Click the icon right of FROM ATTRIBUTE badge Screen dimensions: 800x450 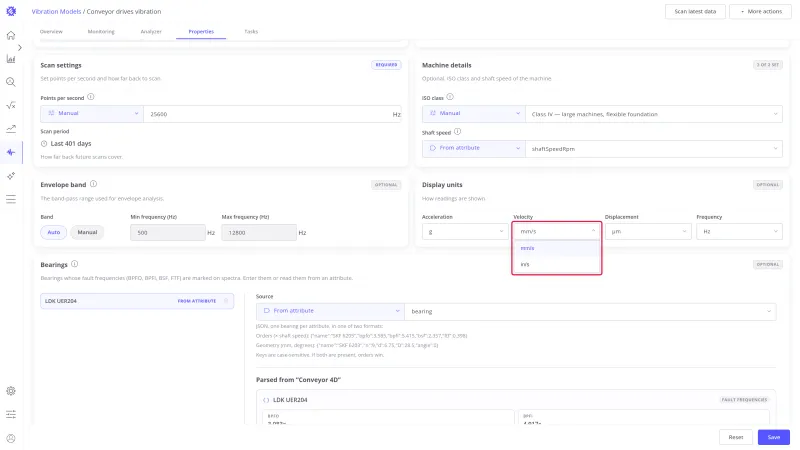tap(226, 301)
